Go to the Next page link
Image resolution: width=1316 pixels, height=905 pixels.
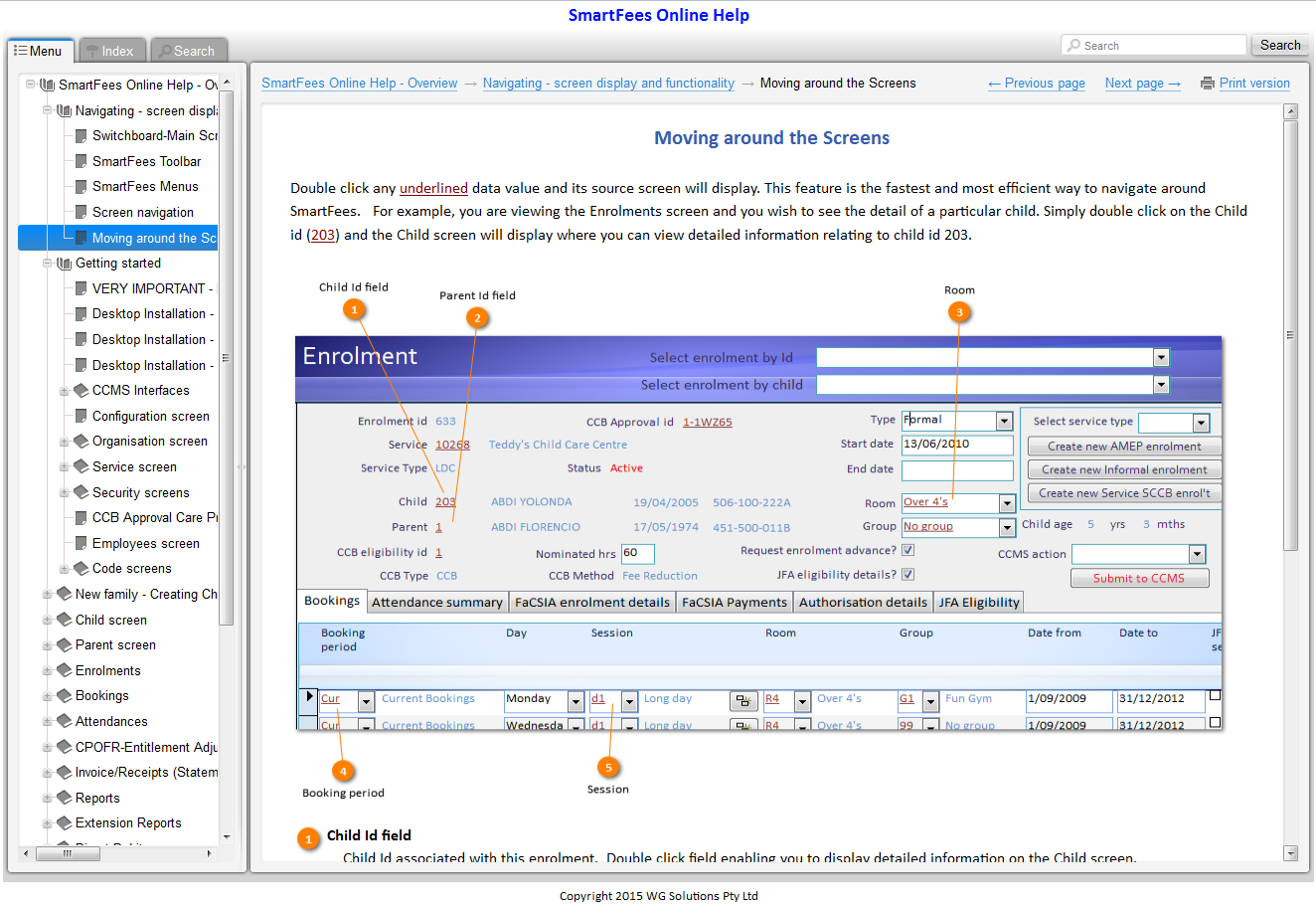pyautogui.click(x=1143, y=84)
